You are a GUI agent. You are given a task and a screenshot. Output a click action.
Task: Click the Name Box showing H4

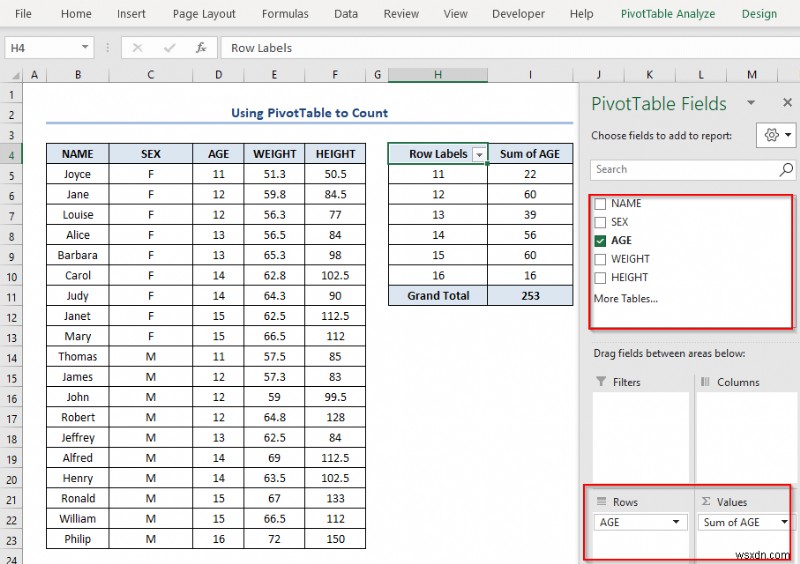[41, 48]
